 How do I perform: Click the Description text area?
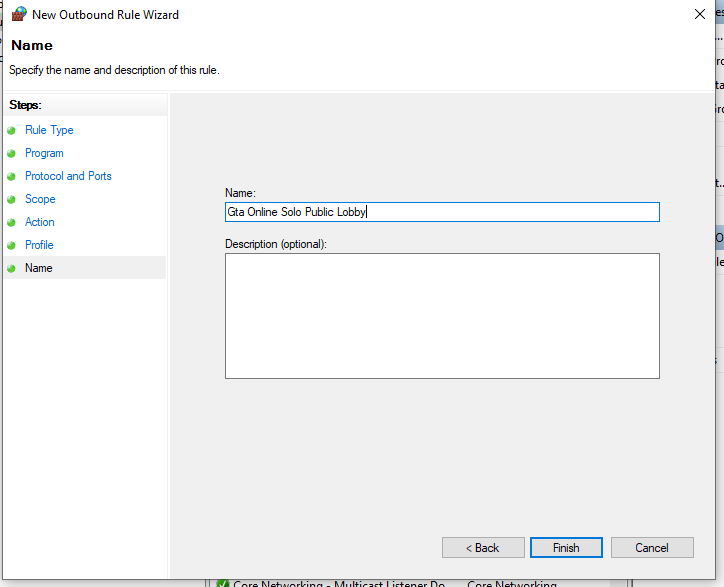click(442, 316)
